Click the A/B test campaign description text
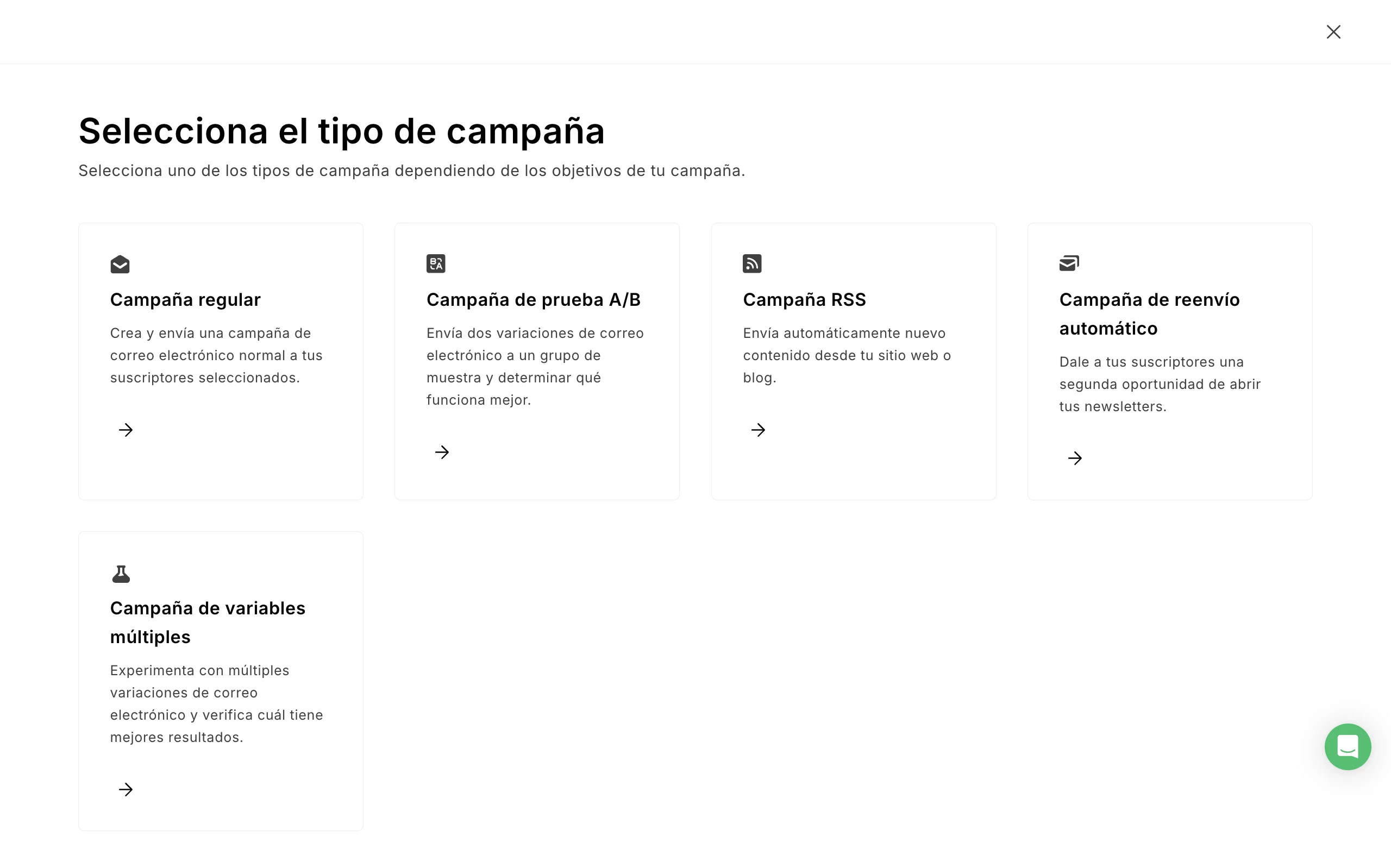The width and height of the screenshot is (1391, 868). [x=535, y=366]
